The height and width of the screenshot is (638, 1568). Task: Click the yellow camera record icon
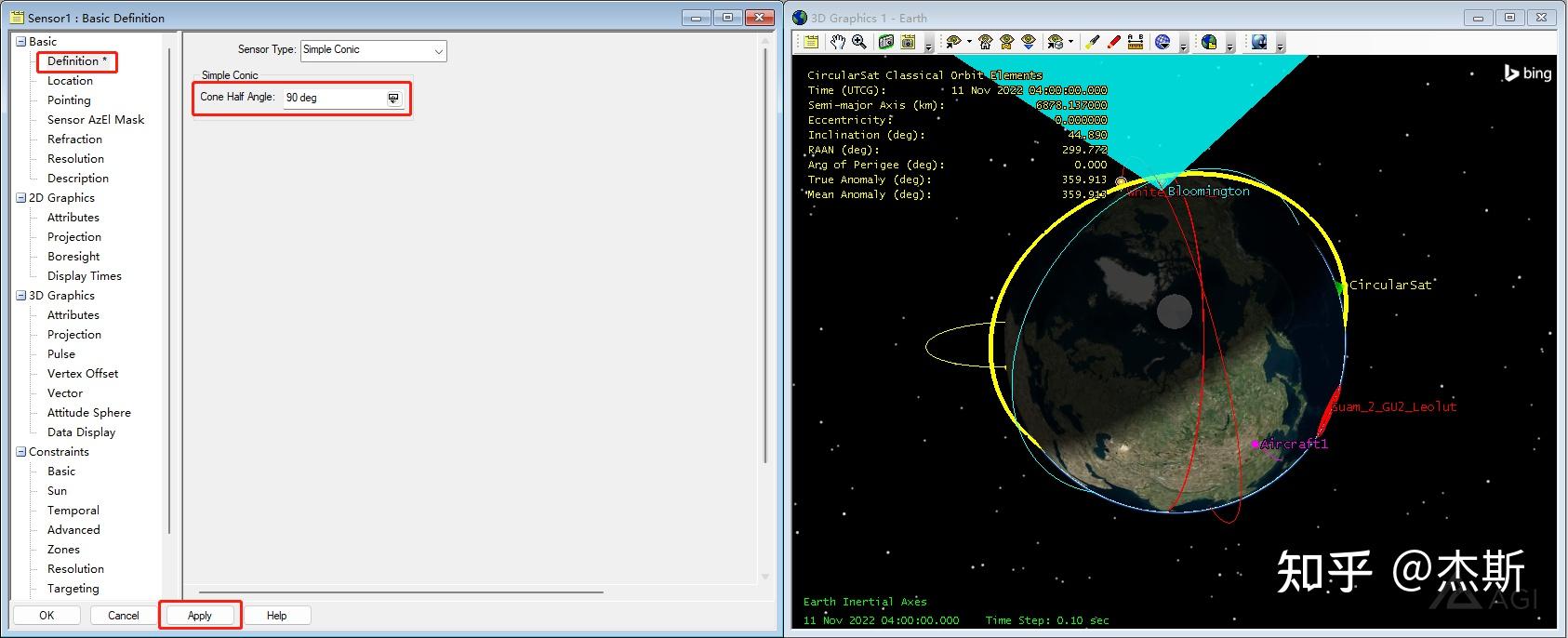(908, 42)
